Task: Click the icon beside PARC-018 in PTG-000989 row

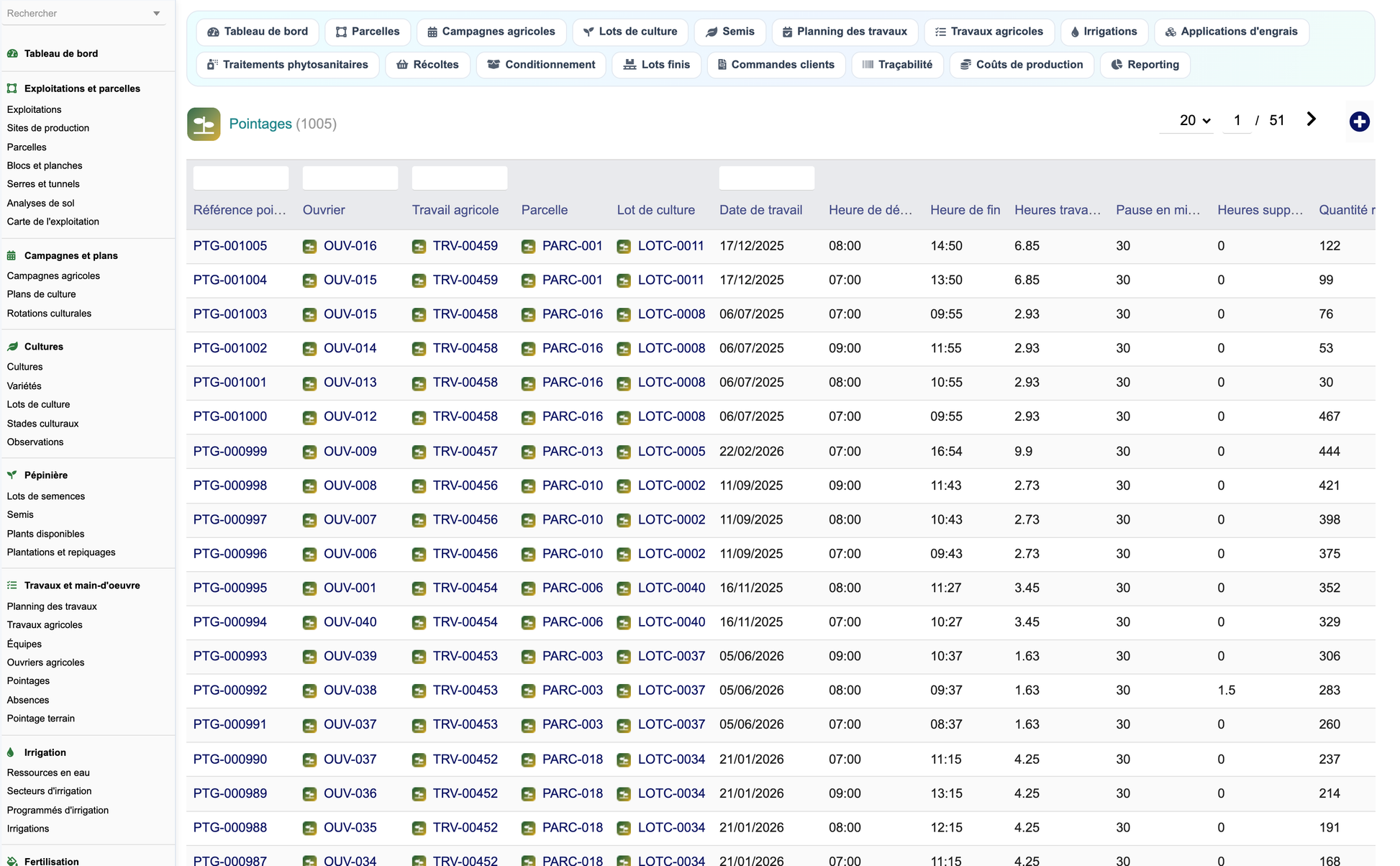Action: tap(528, 795)
